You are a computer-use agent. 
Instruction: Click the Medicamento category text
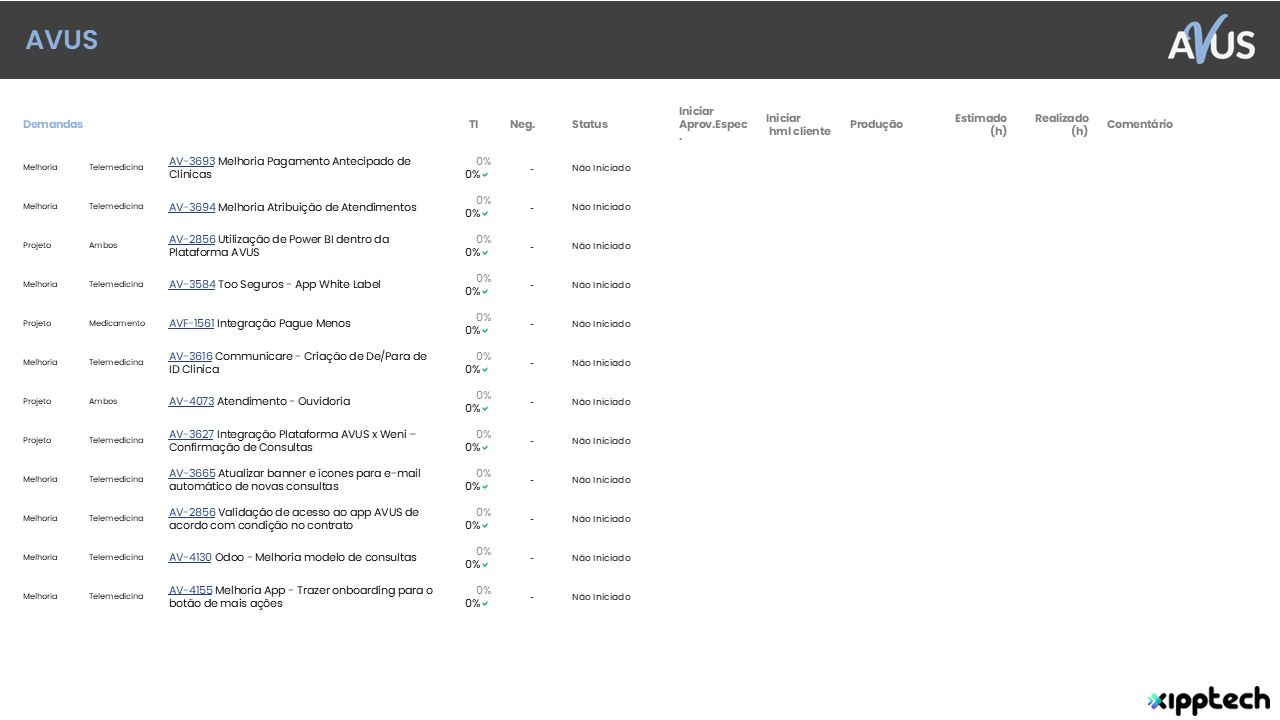tap(117, 323)
